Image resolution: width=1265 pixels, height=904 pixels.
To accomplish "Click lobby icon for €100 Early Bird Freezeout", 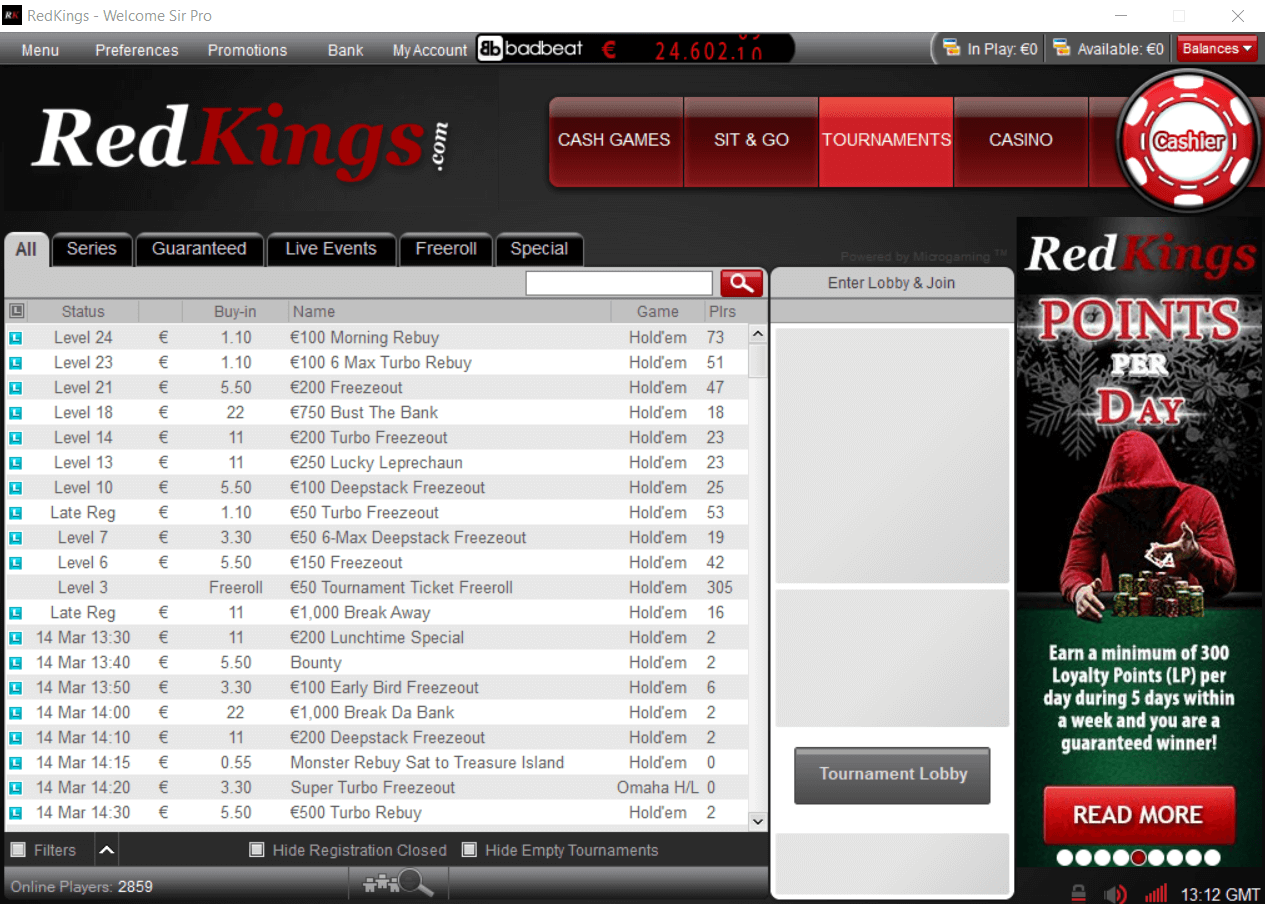I will pyautogui.click(x=15, y=688).
